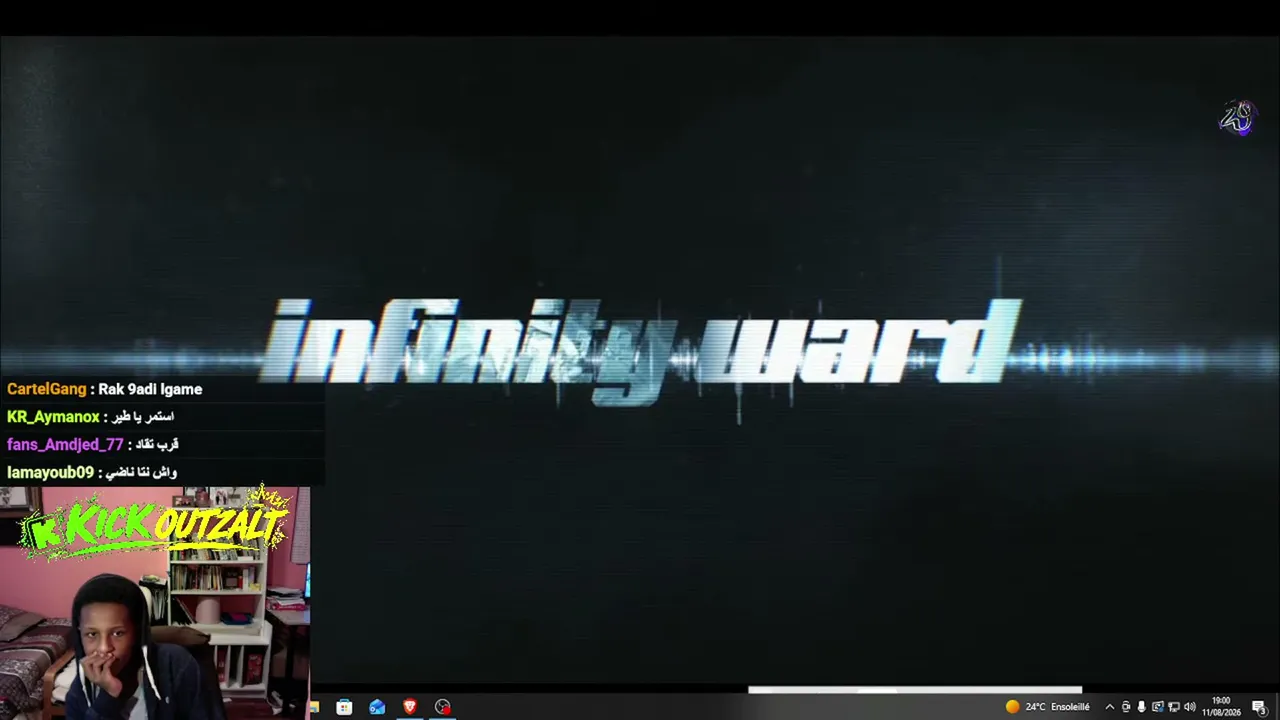Viewport: 1280px width, 720px height.
Task: Open the Outlook mail taskbar icon
Action: pos(377,707)
